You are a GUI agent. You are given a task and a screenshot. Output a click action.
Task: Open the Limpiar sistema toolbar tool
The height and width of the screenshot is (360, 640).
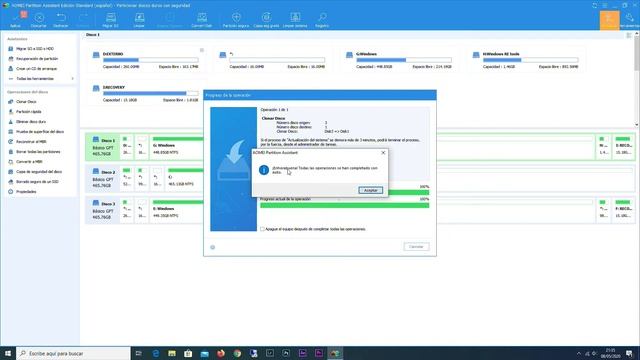(295, 20)
